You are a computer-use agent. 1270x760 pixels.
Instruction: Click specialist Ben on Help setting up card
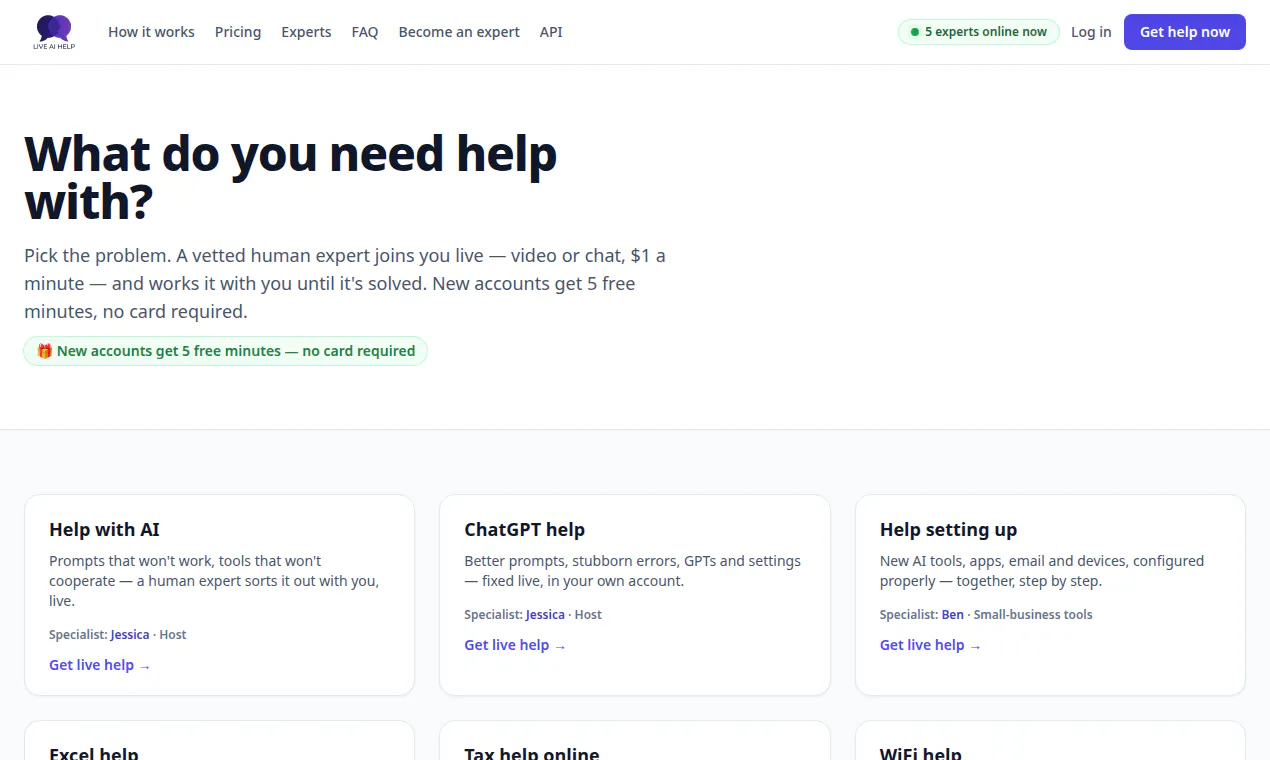coord(952,615)
